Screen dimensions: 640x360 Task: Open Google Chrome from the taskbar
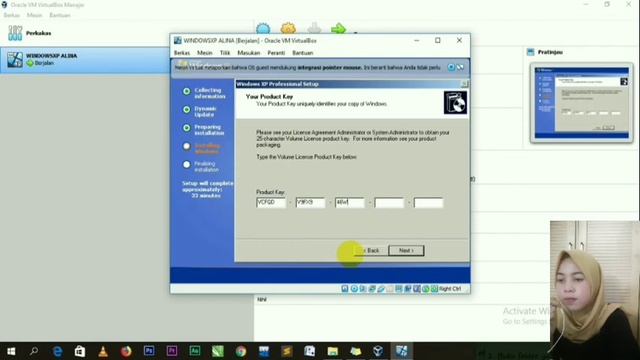click(241, 351)
